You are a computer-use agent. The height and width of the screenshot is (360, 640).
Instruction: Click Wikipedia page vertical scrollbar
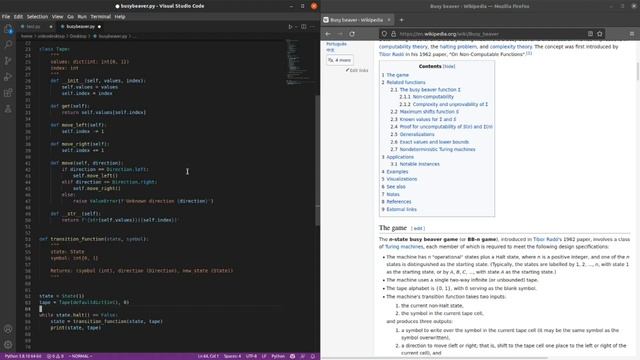[x=638, y=72]
